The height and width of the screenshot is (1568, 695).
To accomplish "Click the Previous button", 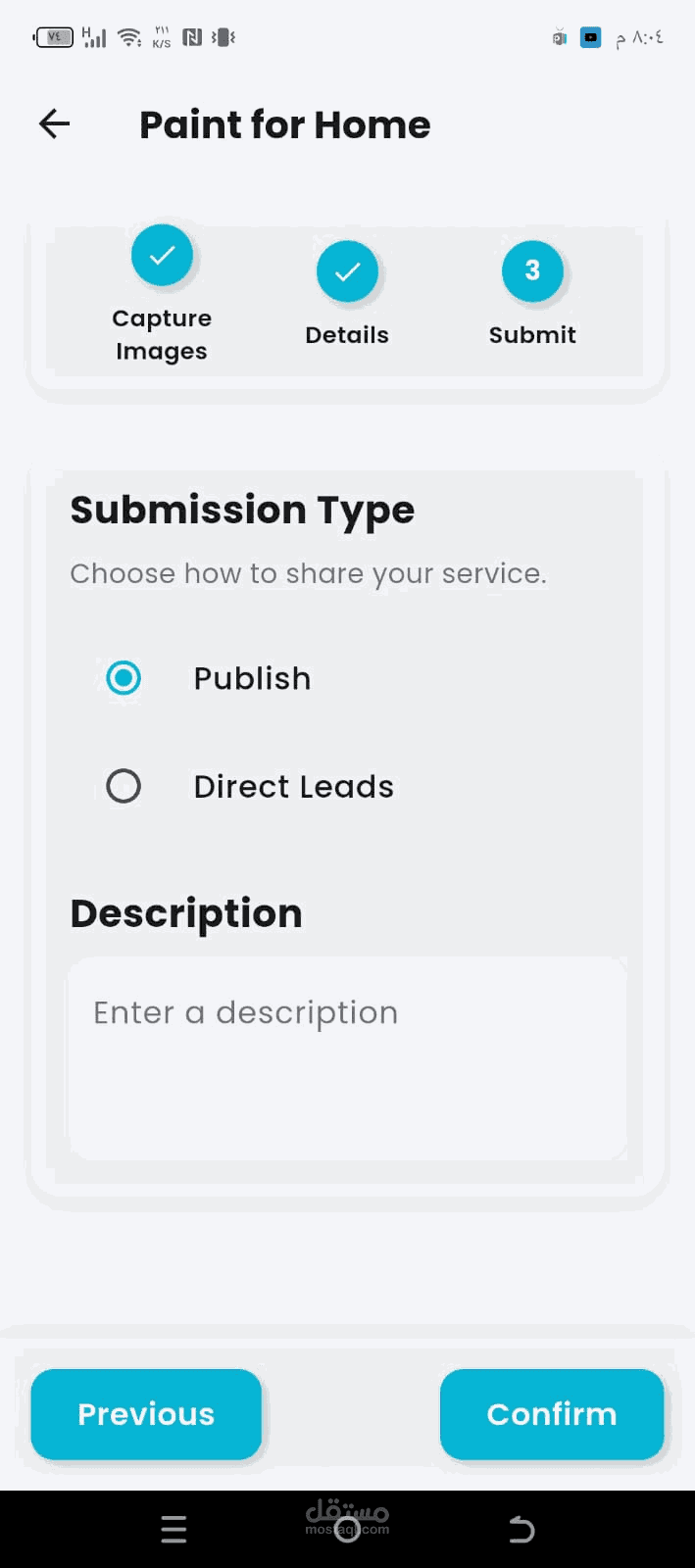I will [146, 1414].
